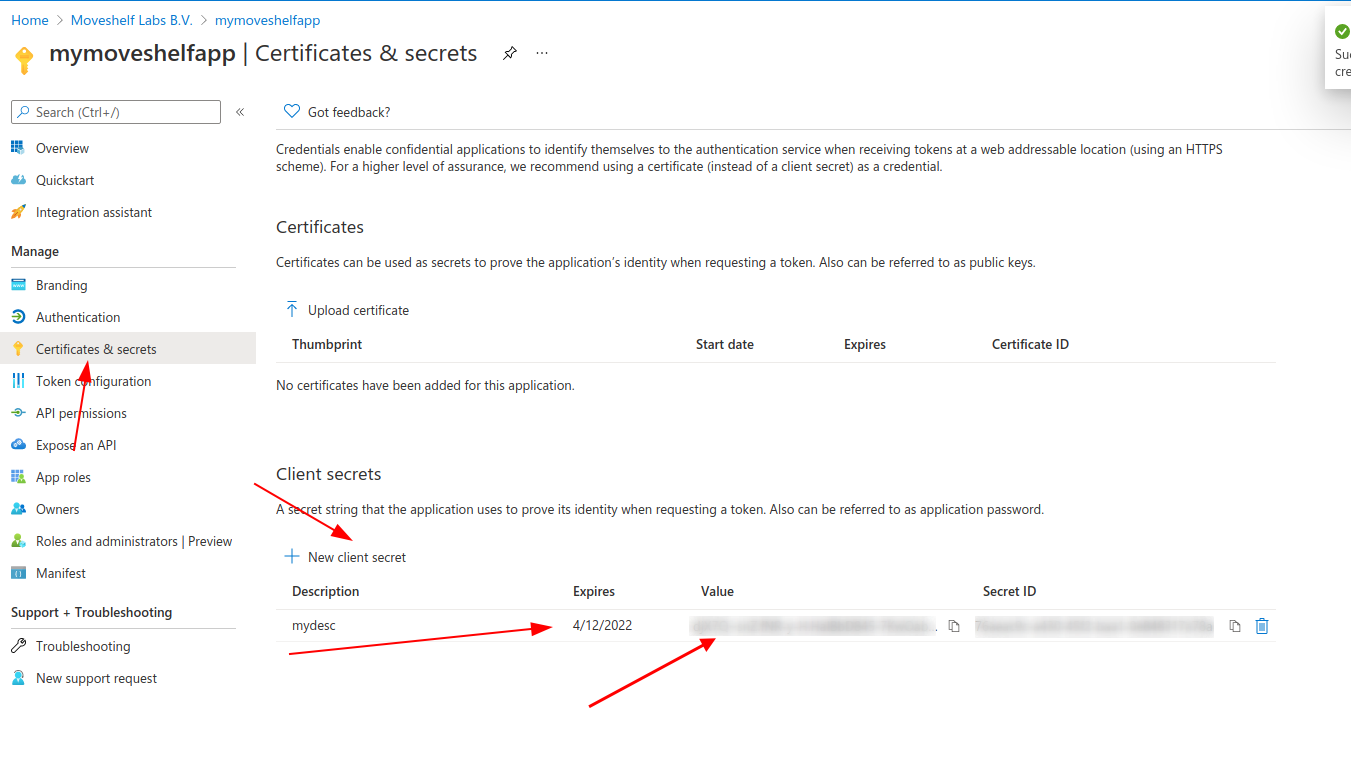Click the Quickstart cloud icon
Image resolution: width=1351 pixels, height=759 pixels.
click(x=18, y=180)
